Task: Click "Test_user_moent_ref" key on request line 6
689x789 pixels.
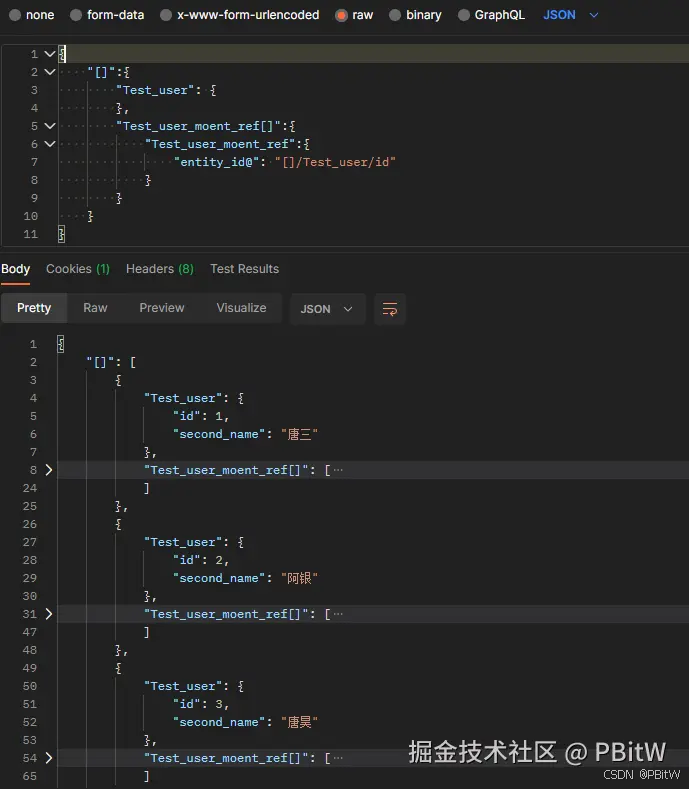Action: point(220,144)
